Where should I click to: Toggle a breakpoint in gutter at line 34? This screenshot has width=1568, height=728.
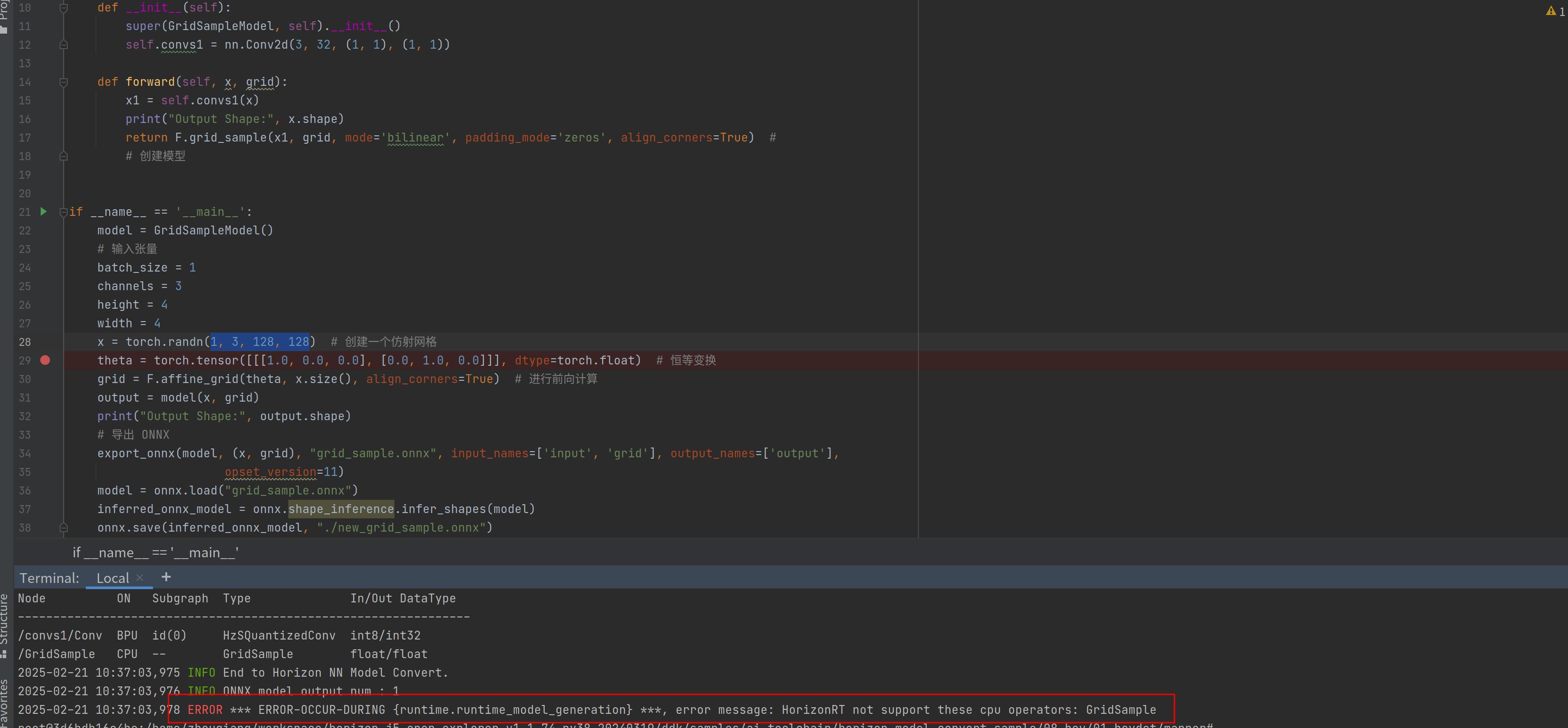coord(45,453)
